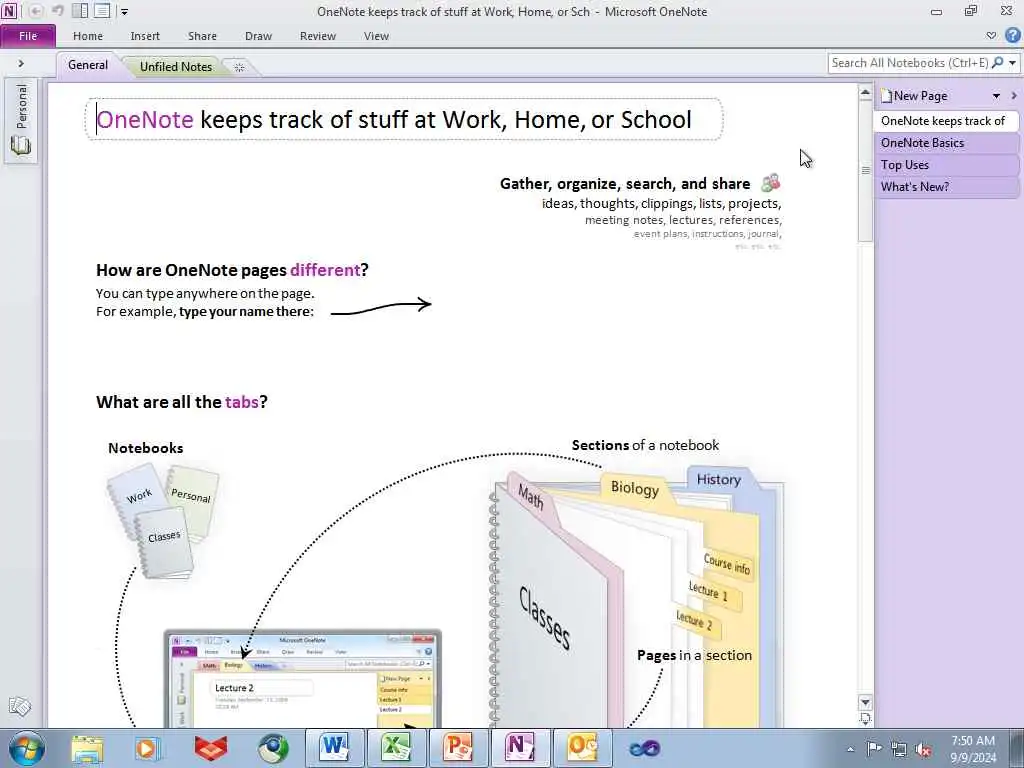
Task: Click in the Search All Notebooks box
Action: click(909, 63)
